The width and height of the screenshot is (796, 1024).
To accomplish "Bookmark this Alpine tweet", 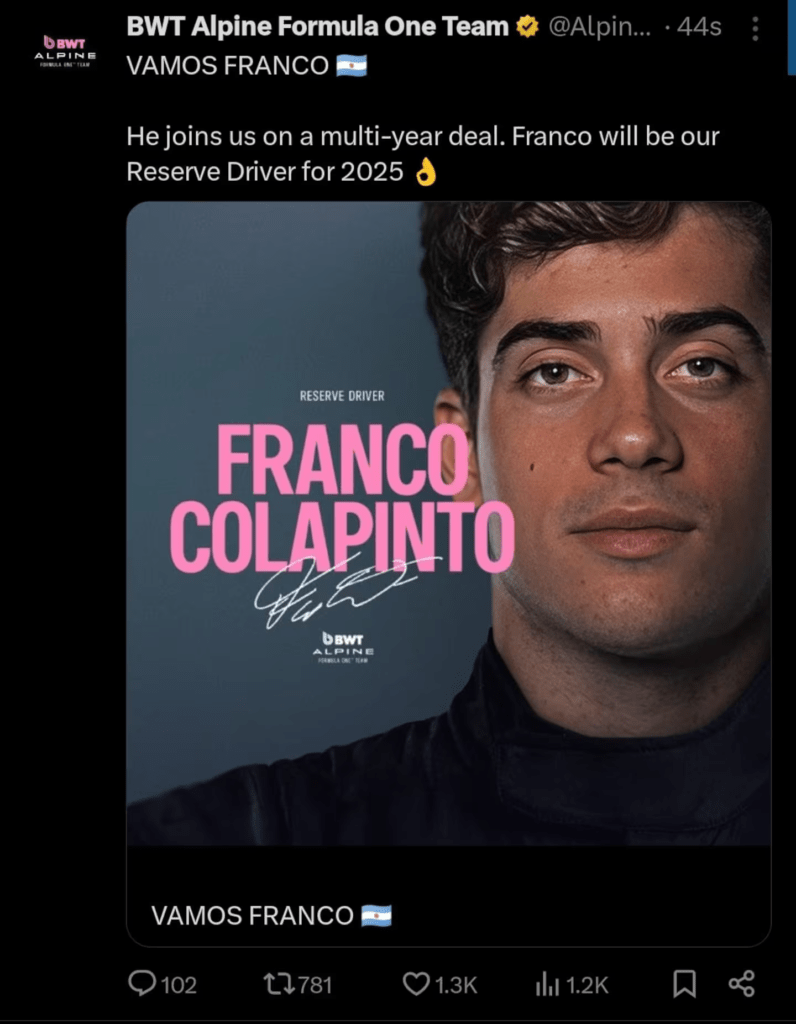I will pos(684,984).
